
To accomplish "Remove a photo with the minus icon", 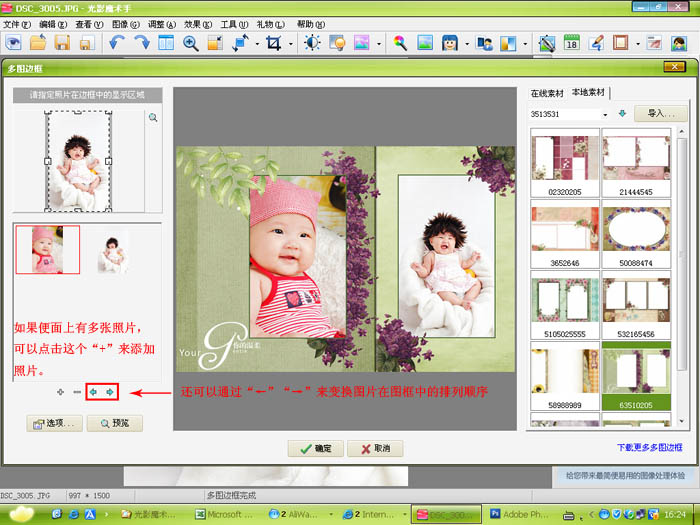I will pyautogui.click(x=77, y=392).
